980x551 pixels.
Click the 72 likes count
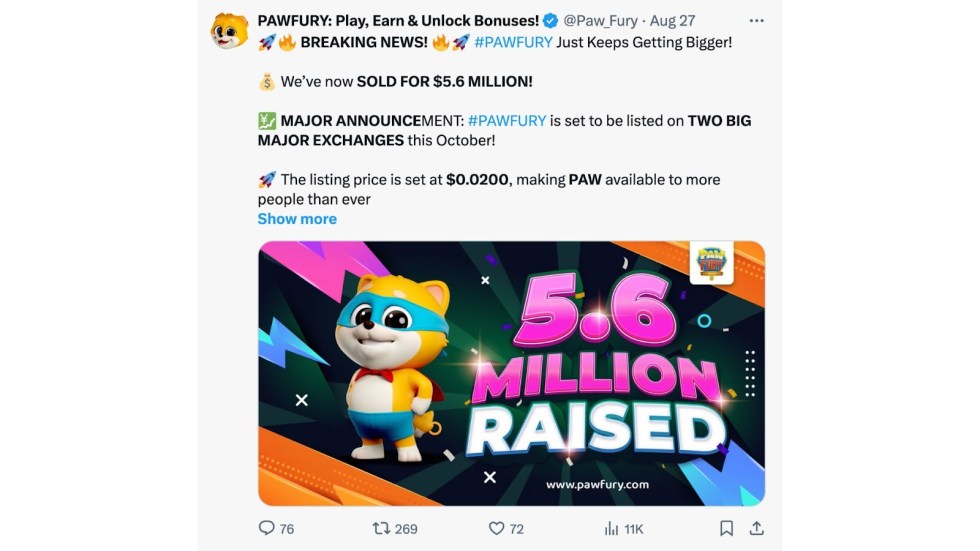click(517, 528)
